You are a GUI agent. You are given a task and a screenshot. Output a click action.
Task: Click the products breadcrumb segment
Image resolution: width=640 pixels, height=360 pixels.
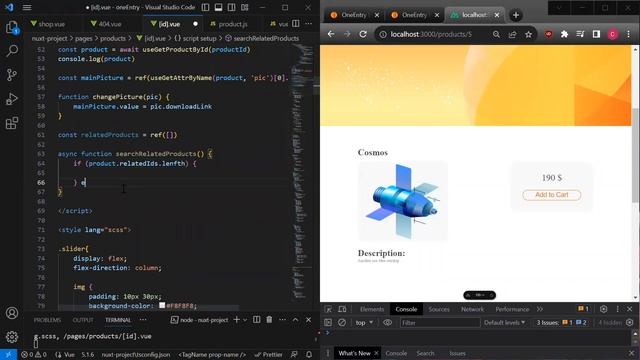[113, 38]
